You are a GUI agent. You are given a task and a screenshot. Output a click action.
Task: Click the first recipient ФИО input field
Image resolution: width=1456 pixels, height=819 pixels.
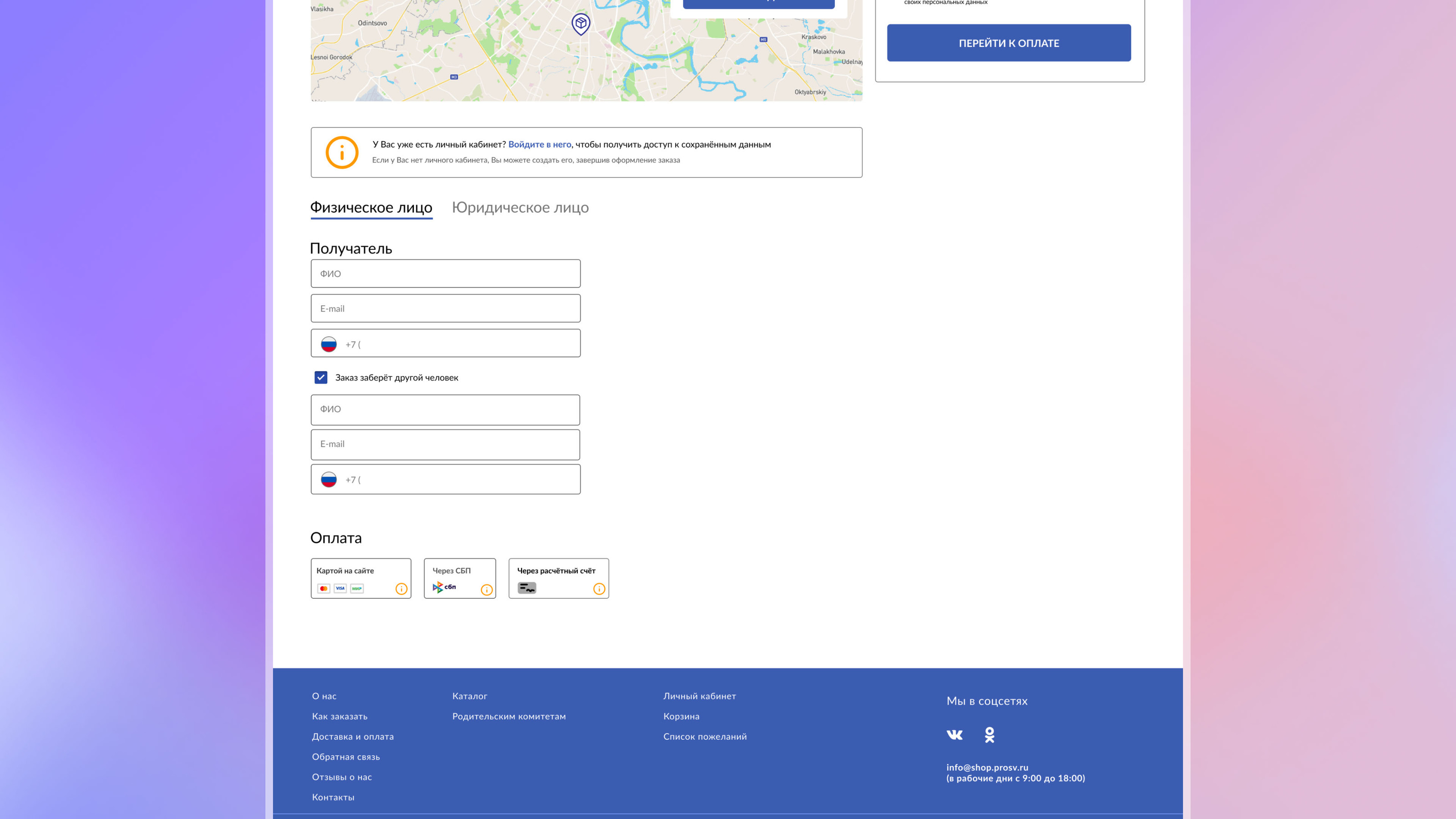445,273
